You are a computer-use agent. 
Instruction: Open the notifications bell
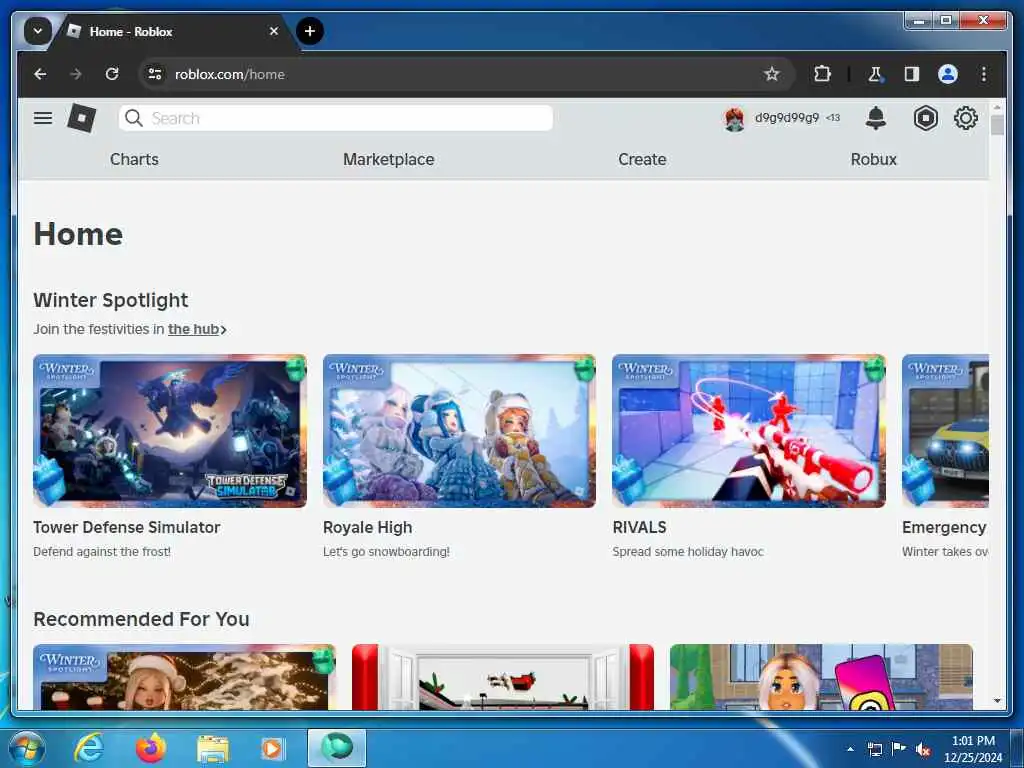pyautogui.click(x=875, y=118)
